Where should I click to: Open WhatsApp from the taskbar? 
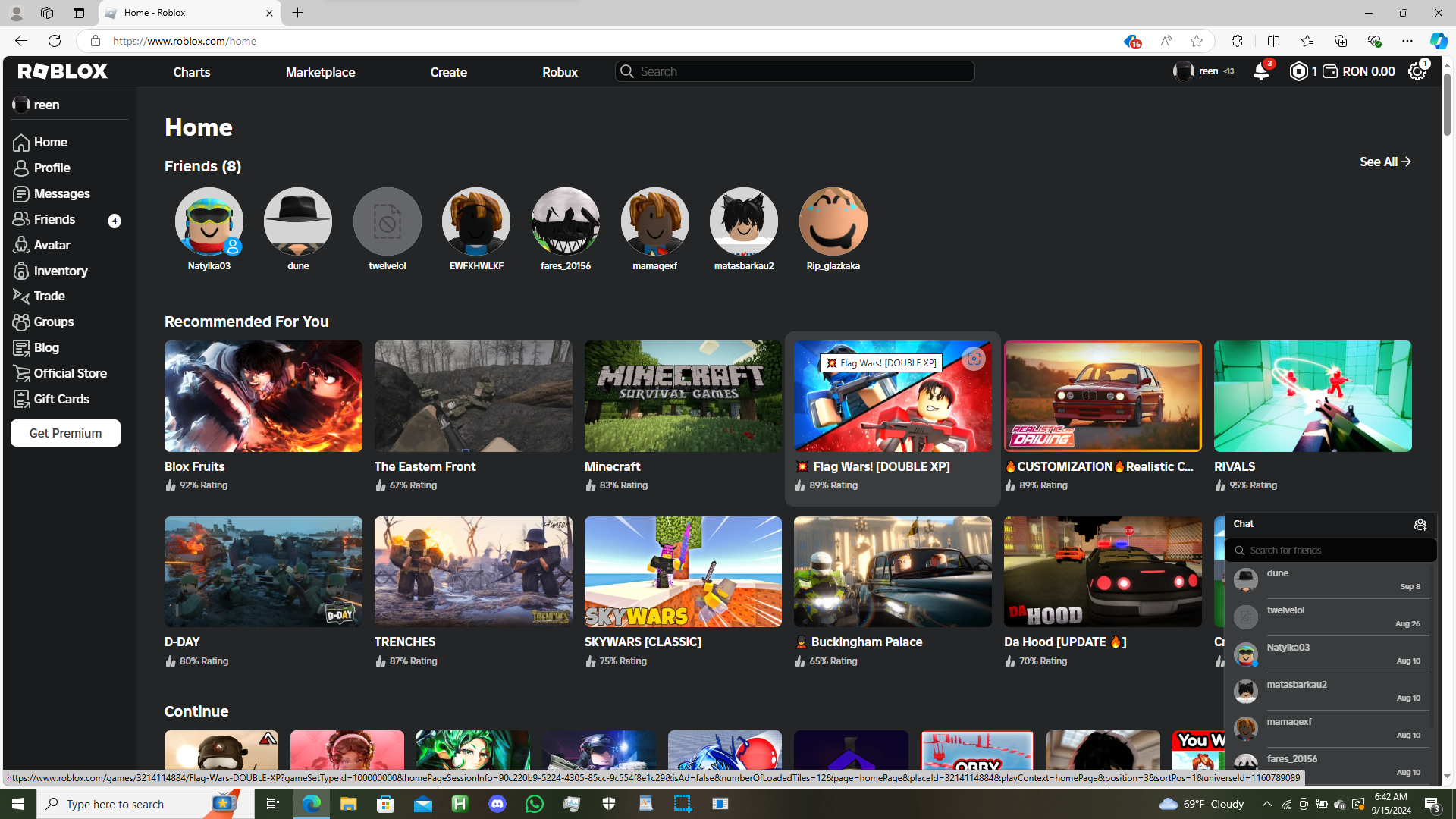[x=535, y=804]
